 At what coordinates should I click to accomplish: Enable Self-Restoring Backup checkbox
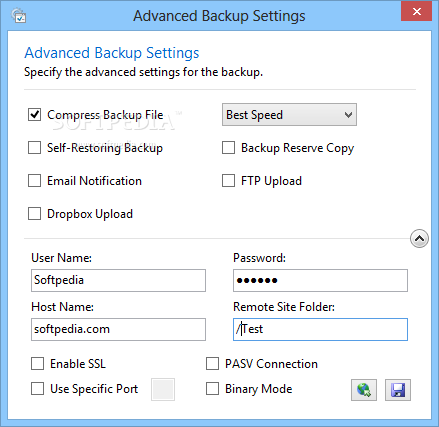(34, 148)
